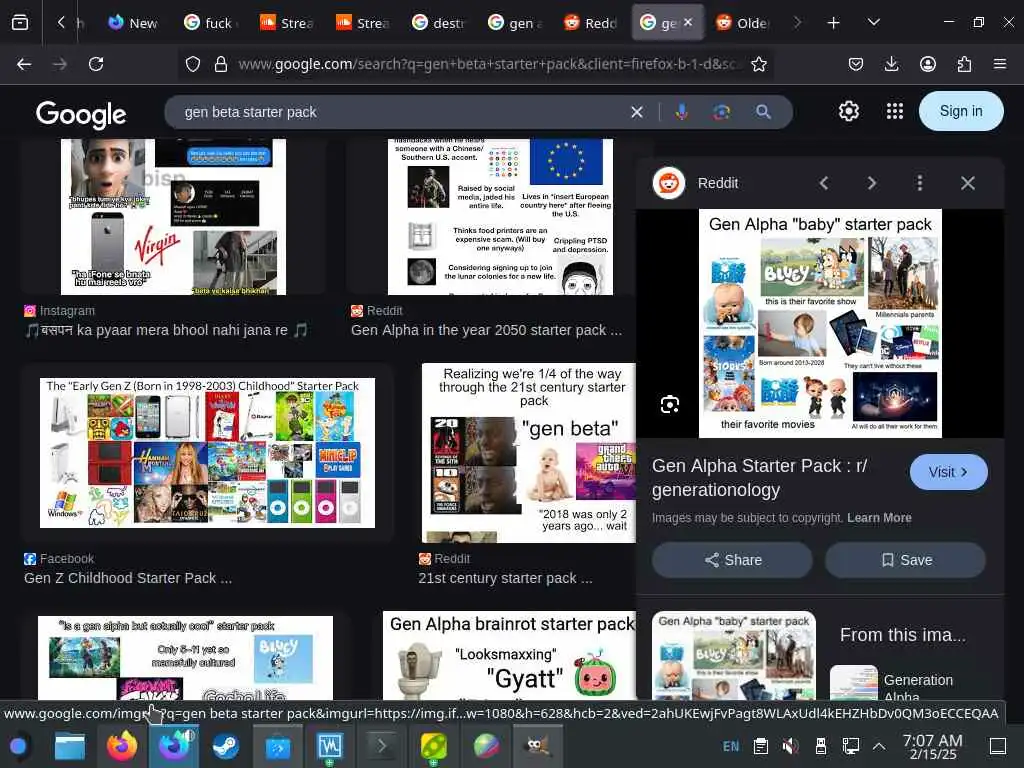Open Early Gen Z Childhood starter pack image

click(x=207, y=453)
